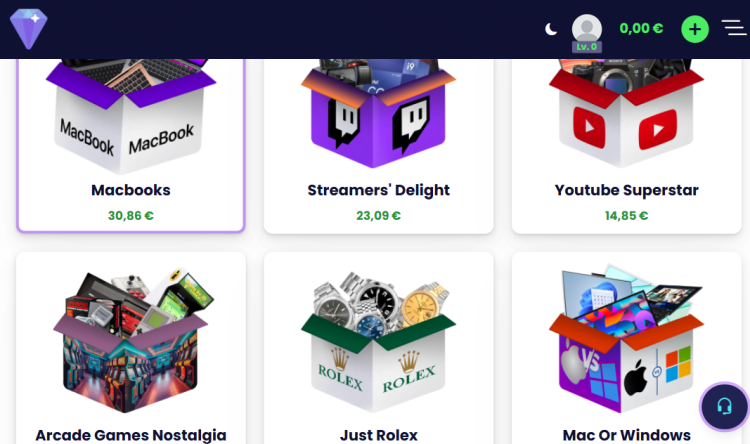Viewport: 750px width, 444px height.
Task: Open live support headset chat button
Action: pyautogui.click(x=725, y=407)
